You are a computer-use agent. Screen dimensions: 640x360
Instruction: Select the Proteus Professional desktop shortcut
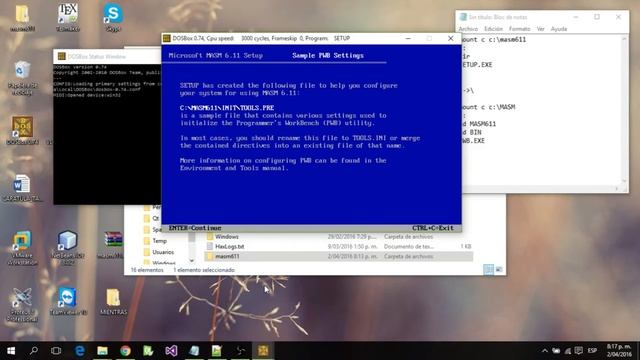pyautogui.click(x=22, y=305)
